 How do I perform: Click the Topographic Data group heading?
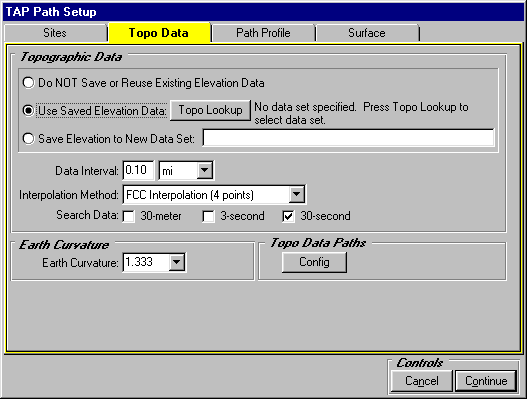(x=71, y=57)
